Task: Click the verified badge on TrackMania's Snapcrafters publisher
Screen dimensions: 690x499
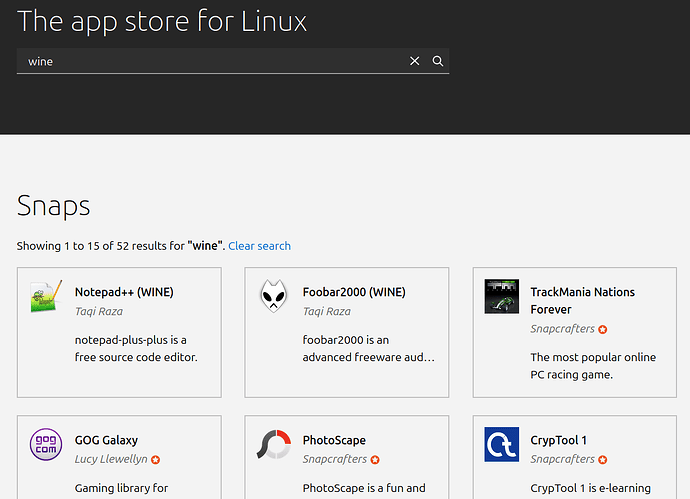Action: point(603,329)
